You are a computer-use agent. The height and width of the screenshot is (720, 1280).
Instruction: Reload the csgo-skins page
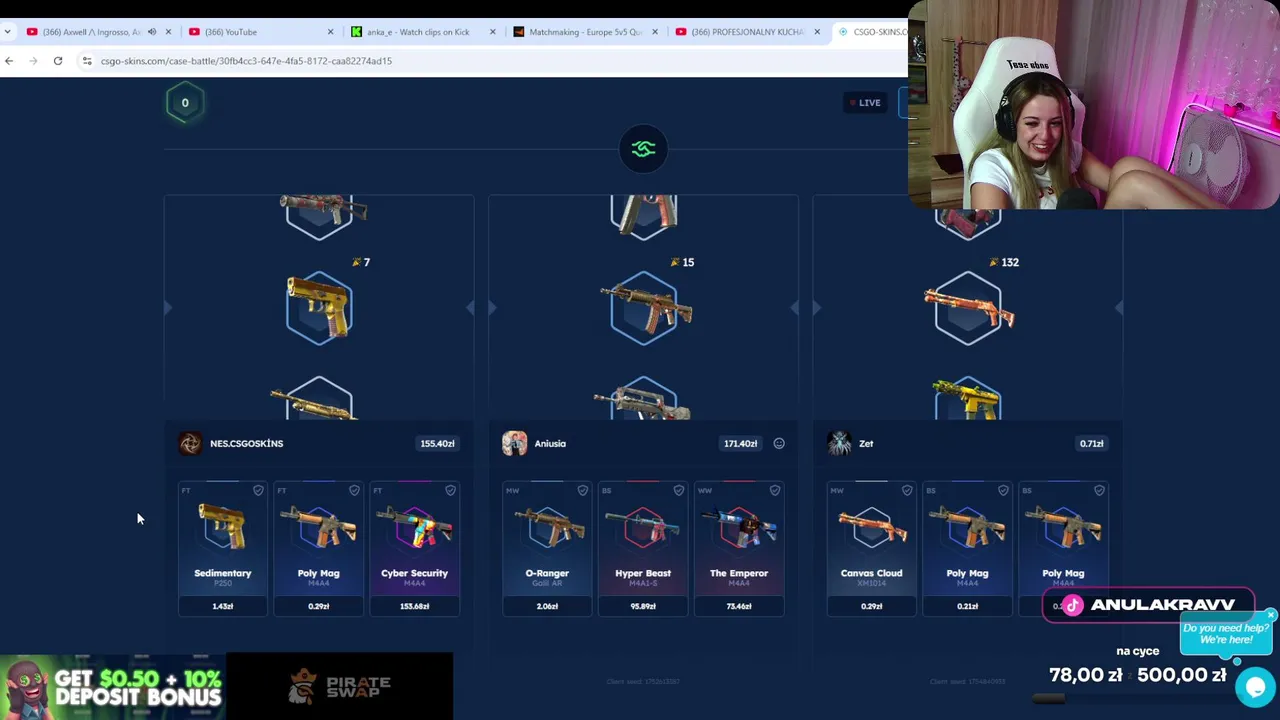coord(58,61)
